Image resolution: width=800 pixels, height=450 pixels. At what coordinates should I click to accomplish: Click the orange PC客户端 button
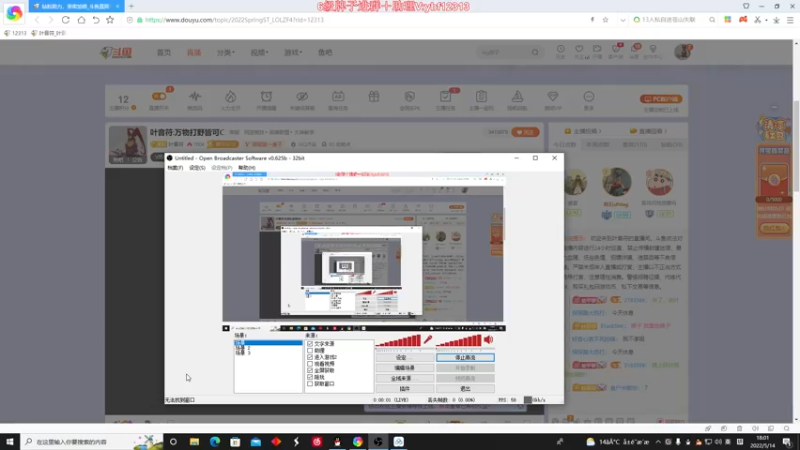661,99
